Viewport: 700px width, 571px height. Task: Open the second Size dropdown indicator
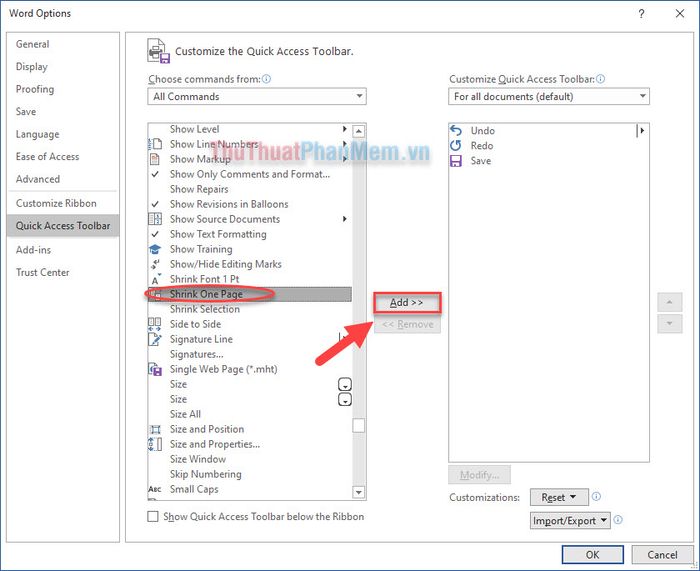point(345,400)
